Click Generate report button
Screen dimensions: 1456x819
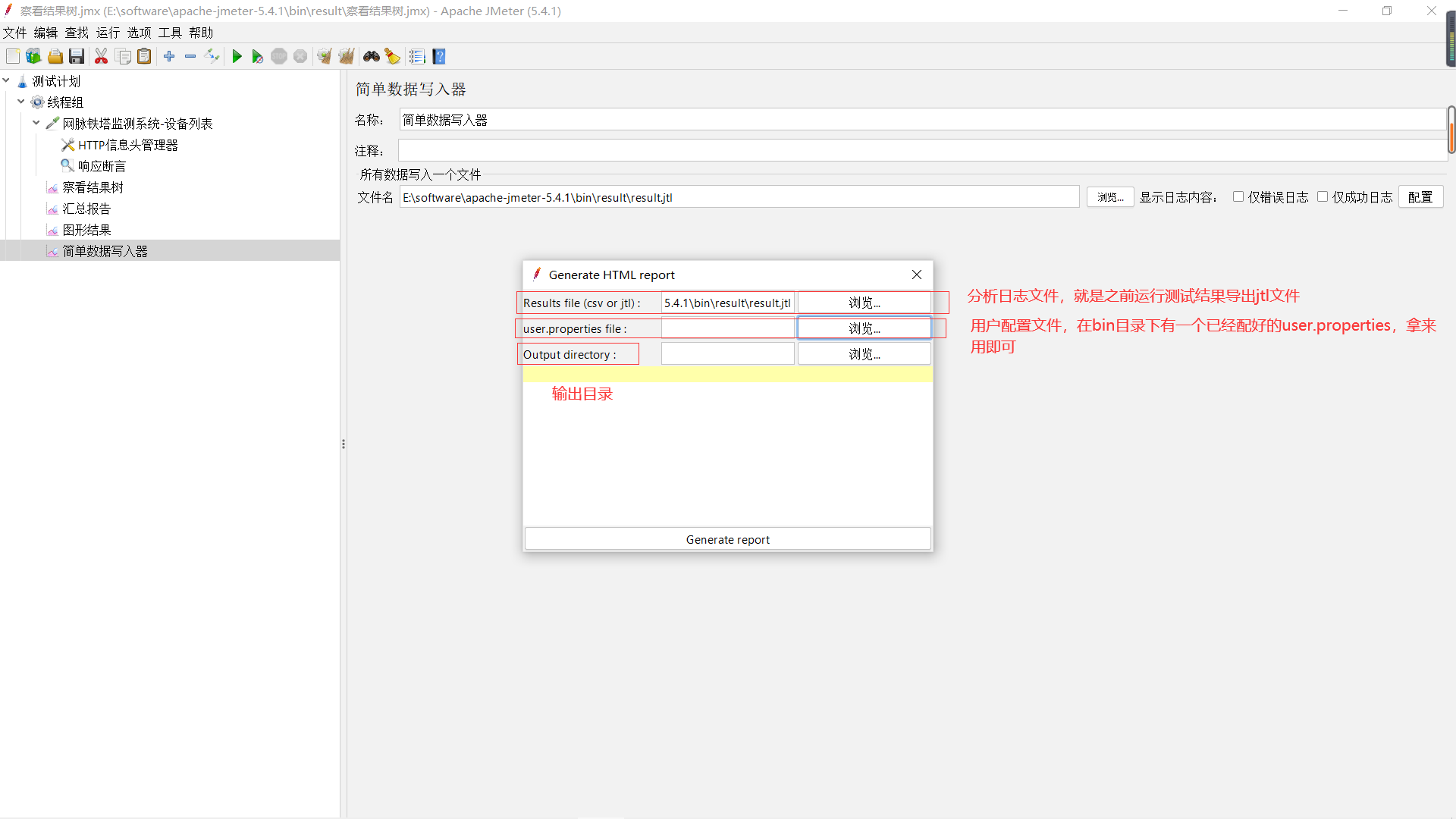pyautogui.click(x=727, y=539)
